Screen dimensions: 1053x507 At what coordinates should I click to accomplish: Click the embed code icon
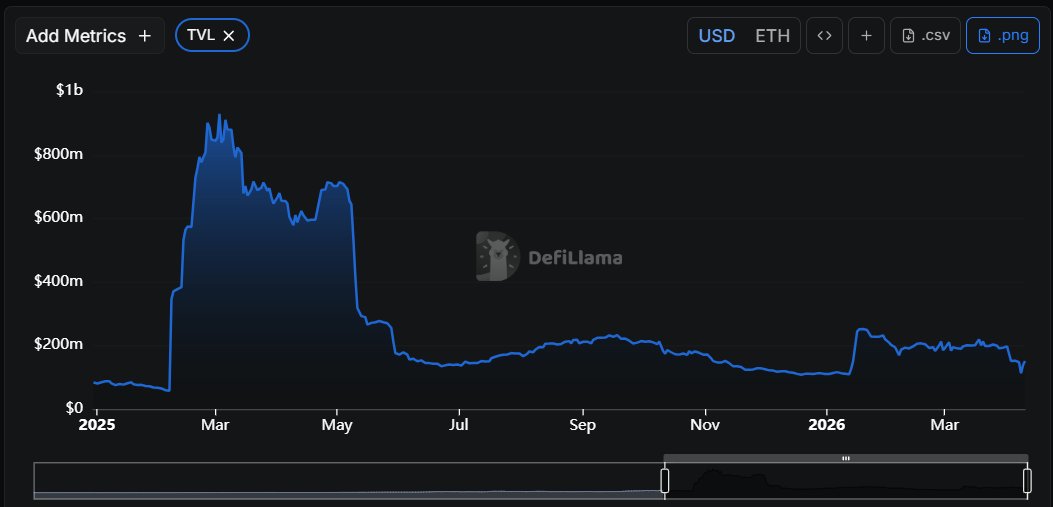coord(824,36)
